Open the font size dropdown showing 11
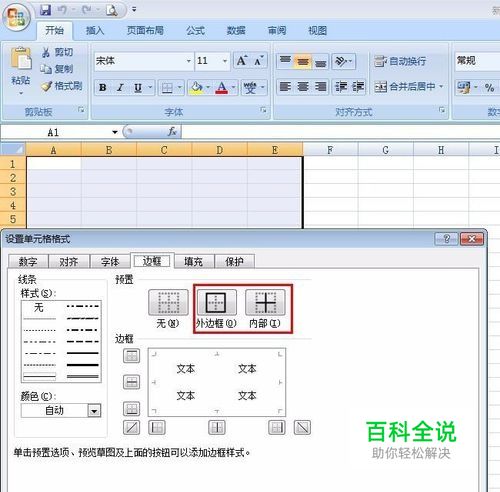This screenshot has height=492, width=500. pyautogui.click(x=225, y=61)
